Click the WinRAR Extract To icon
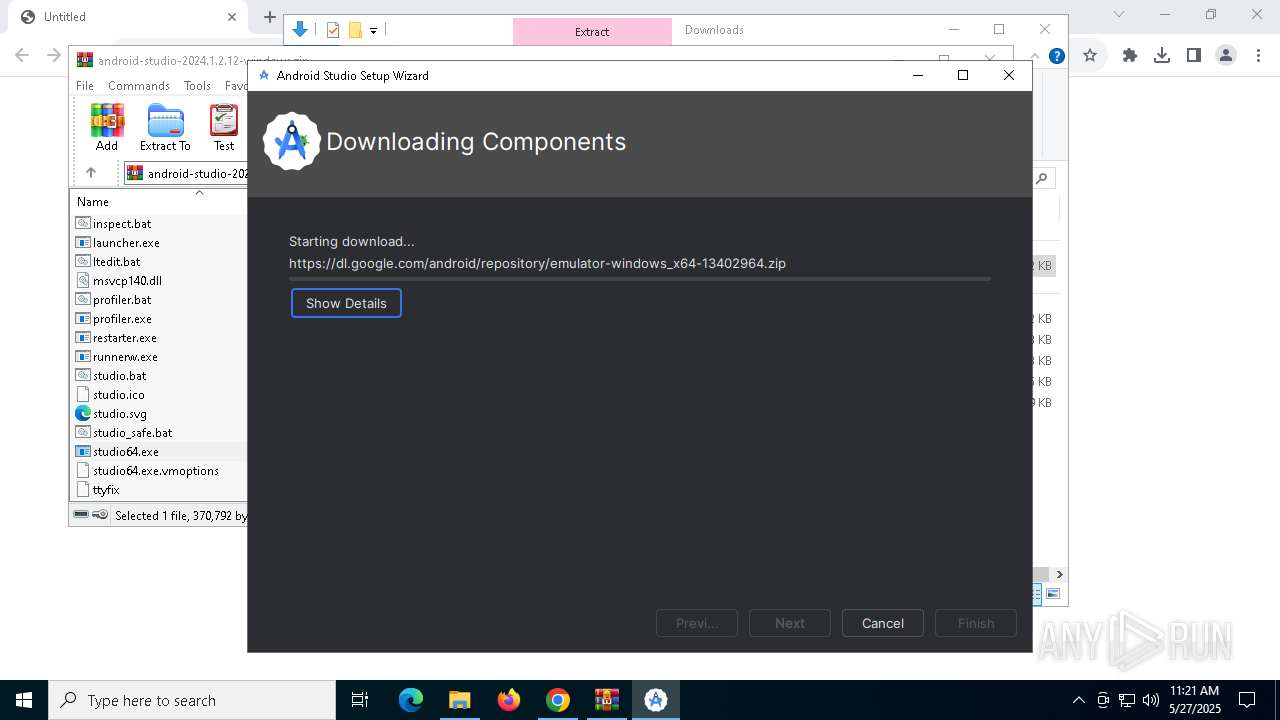This screenshot has height=720, width=1280. (x=165, y=128)
